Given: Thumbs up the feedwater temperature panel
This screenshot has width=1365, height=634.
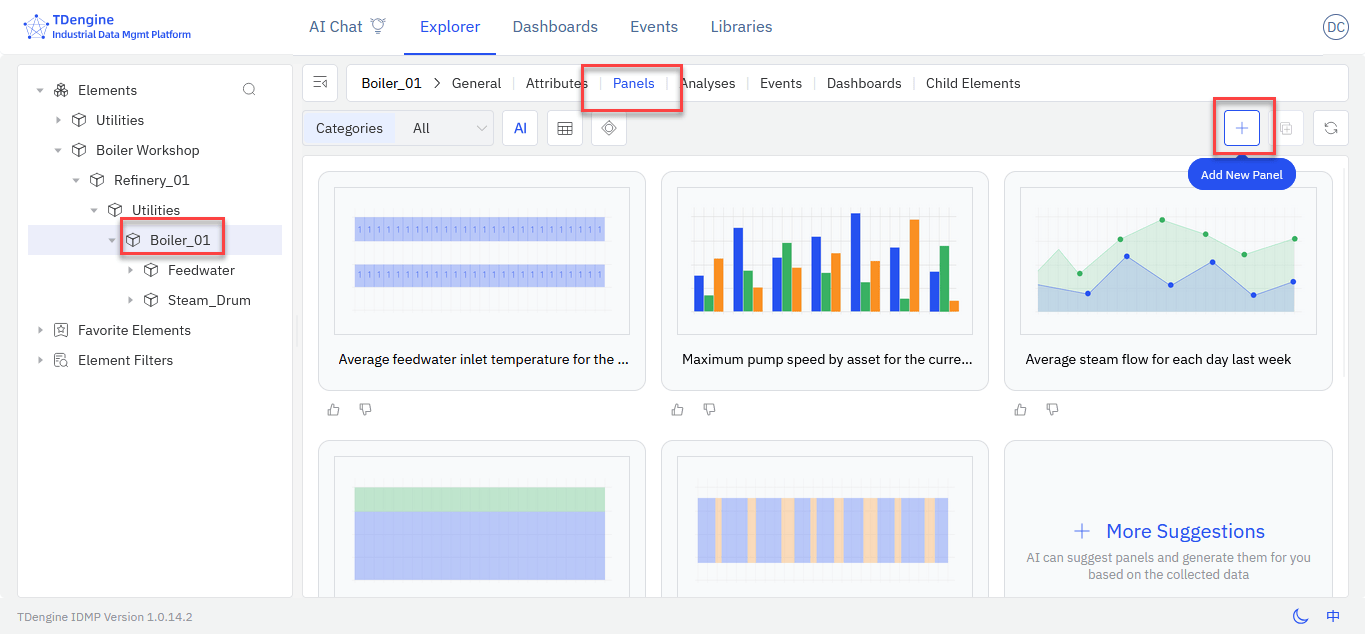Looking at the screenshot, I should 334,409.
